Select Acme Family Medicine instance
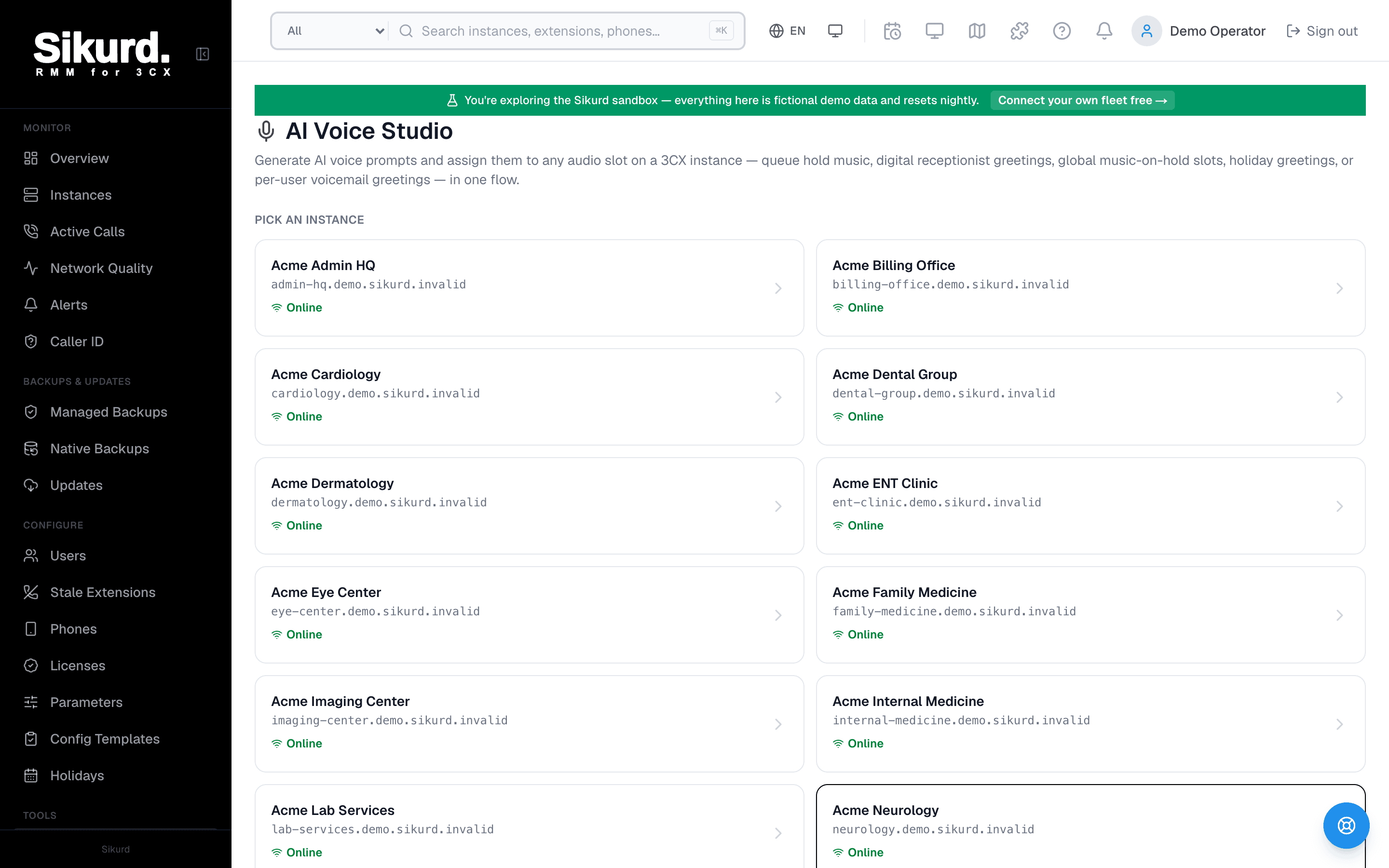 (1090, 615)
